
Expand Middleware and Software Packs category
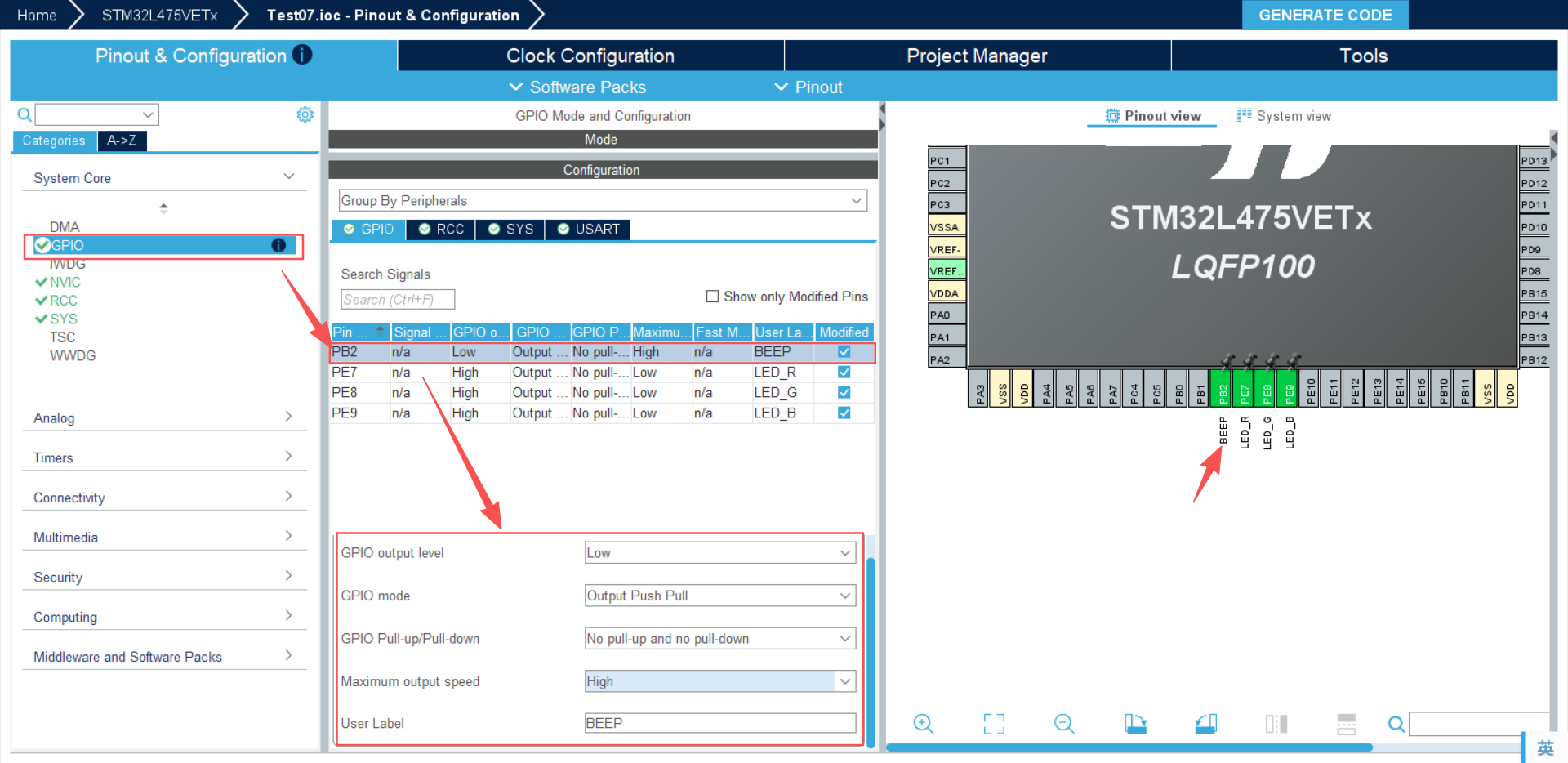(163, 657)
